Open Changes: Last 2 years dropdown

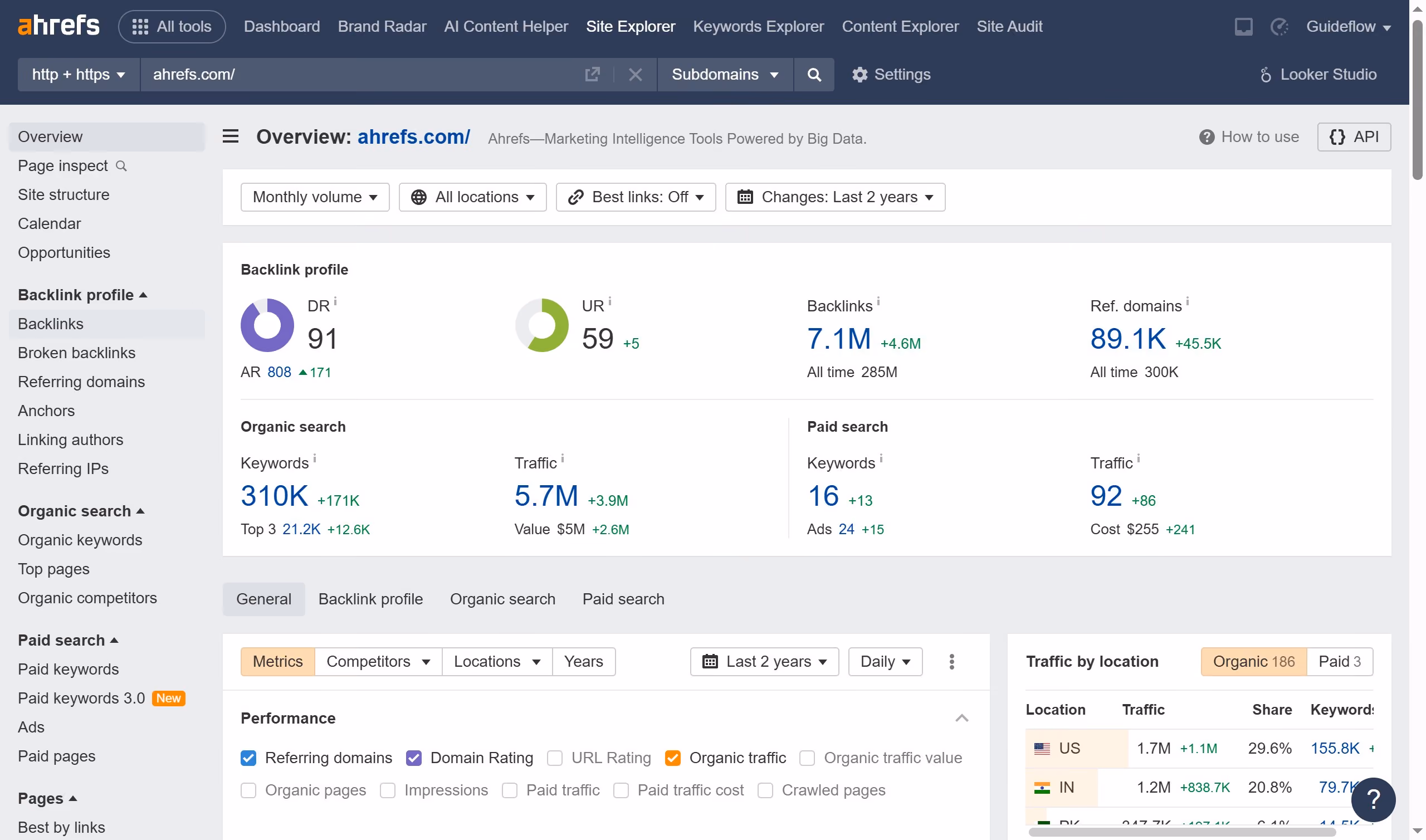coord(835,197)
